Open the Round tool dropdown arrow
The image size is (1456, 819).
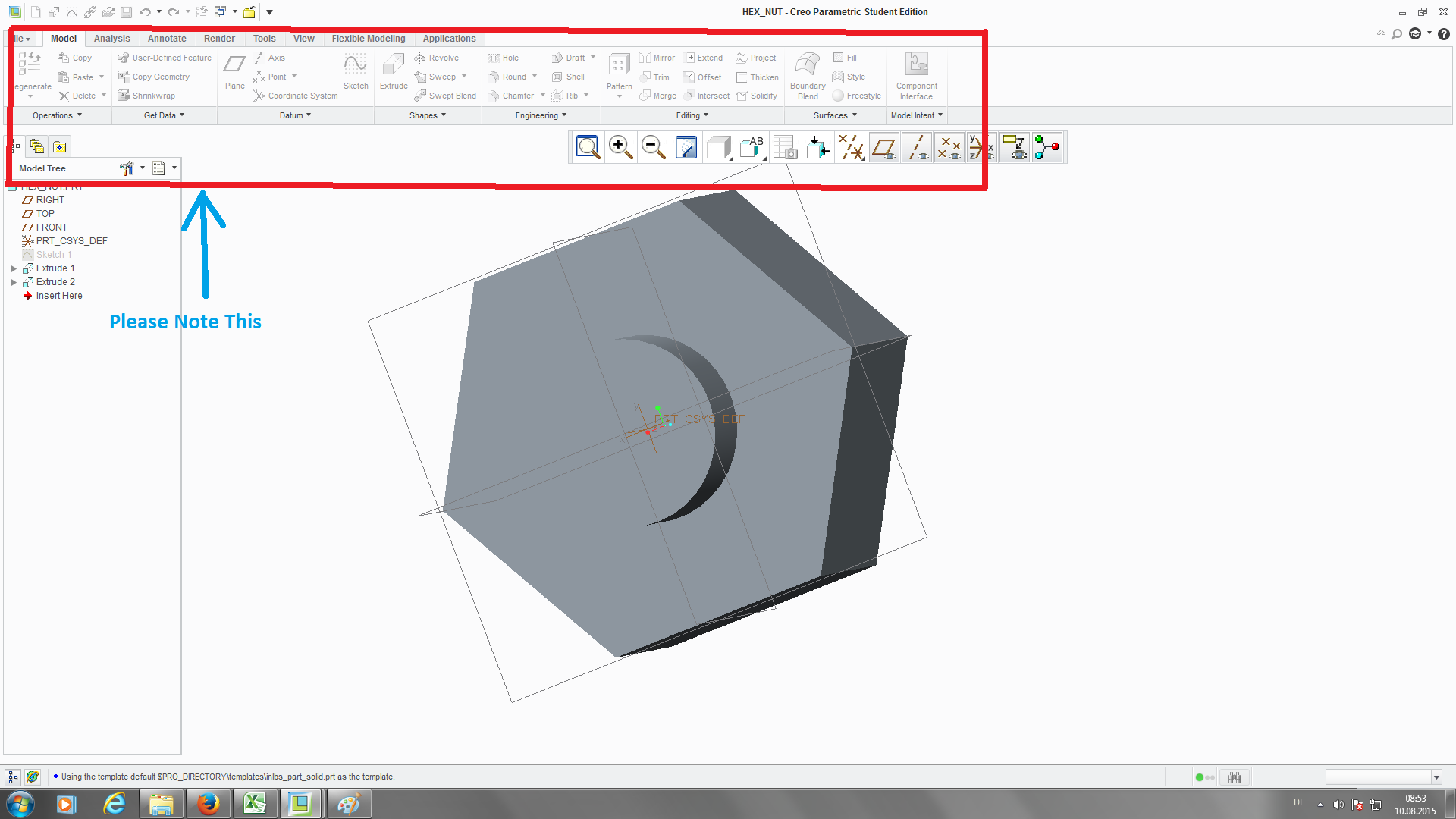coord(535,77)
